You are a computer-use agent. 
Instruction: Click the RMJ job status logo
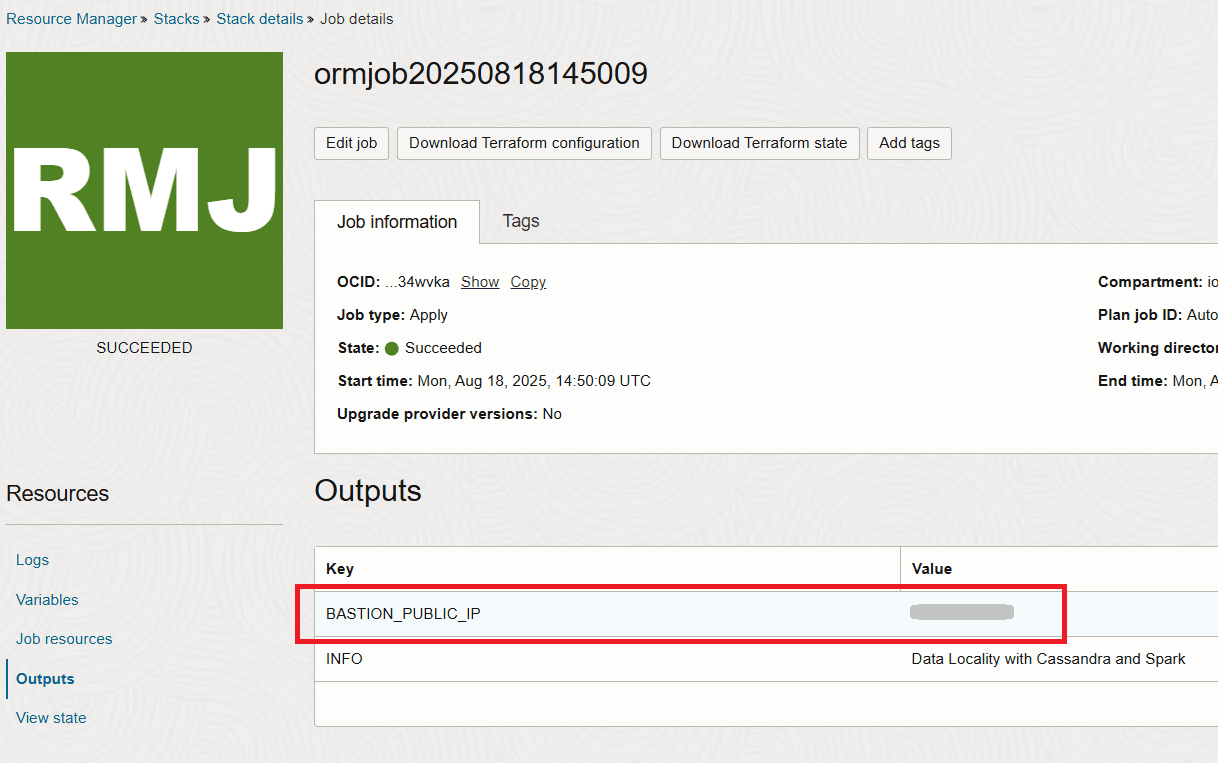click(144, 190)
